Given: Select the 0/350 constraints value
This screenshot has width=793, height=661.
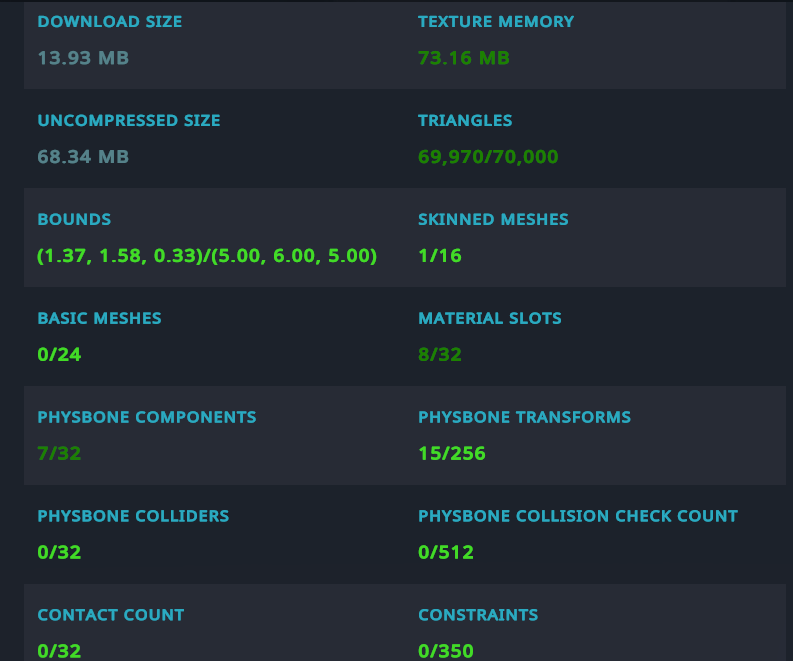Looking at the screenshot, I should point(446,651).
